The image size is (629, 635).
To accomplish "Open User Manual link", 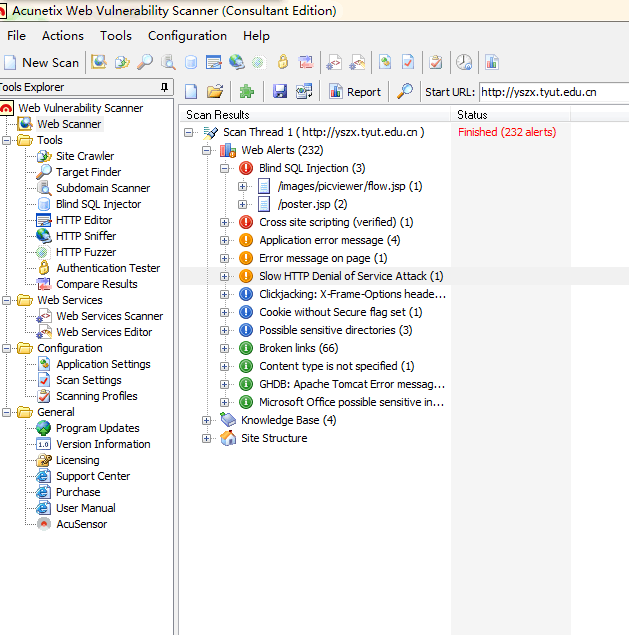I will [86, 508].
